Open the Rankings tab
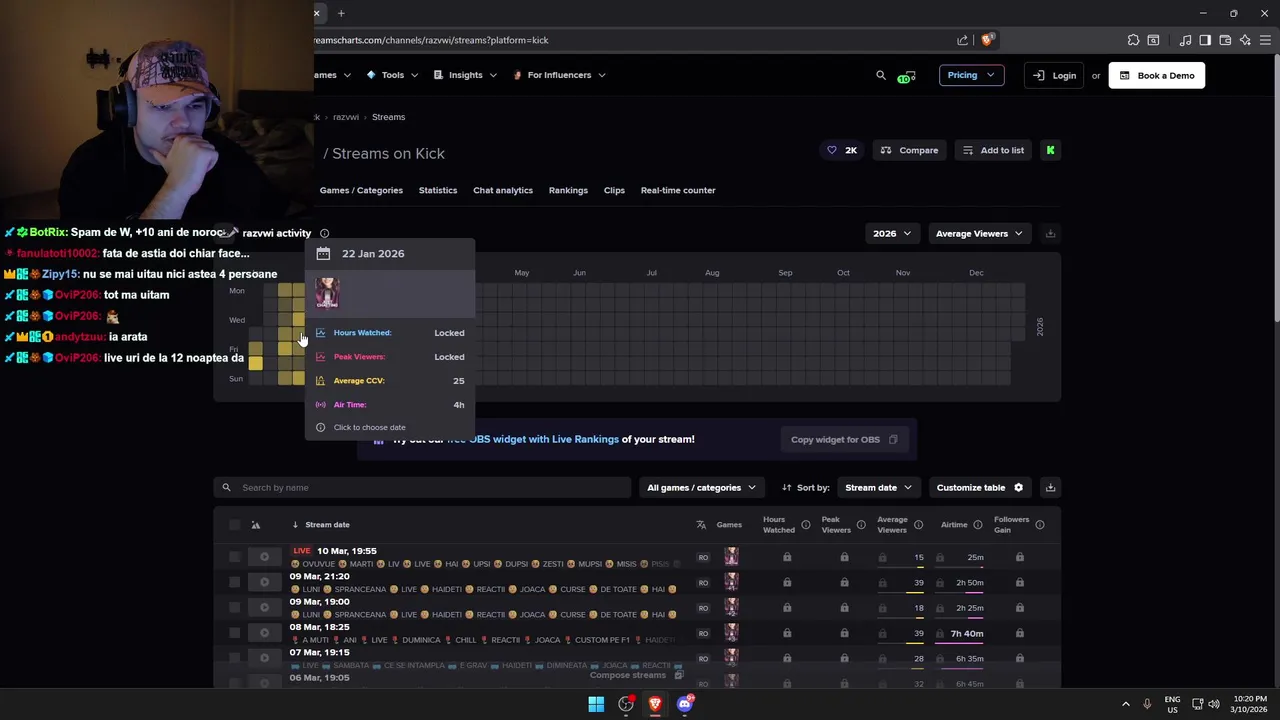This screenshot has height=720, width=1280. coord(568,190)
